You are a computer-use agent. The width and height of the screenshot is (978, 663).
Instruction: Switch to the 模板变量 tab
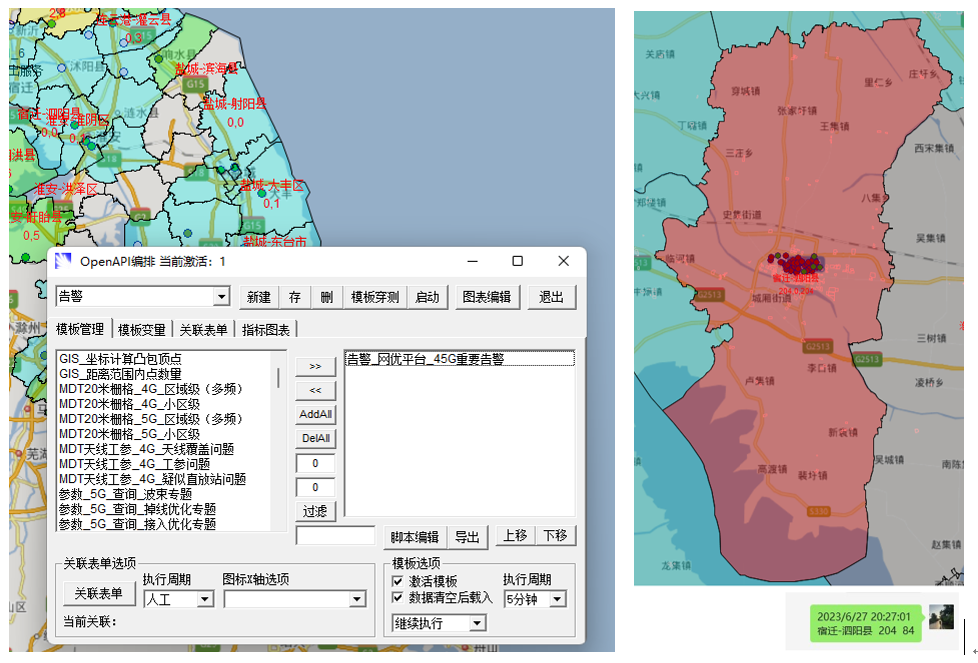tap(141, 329)
